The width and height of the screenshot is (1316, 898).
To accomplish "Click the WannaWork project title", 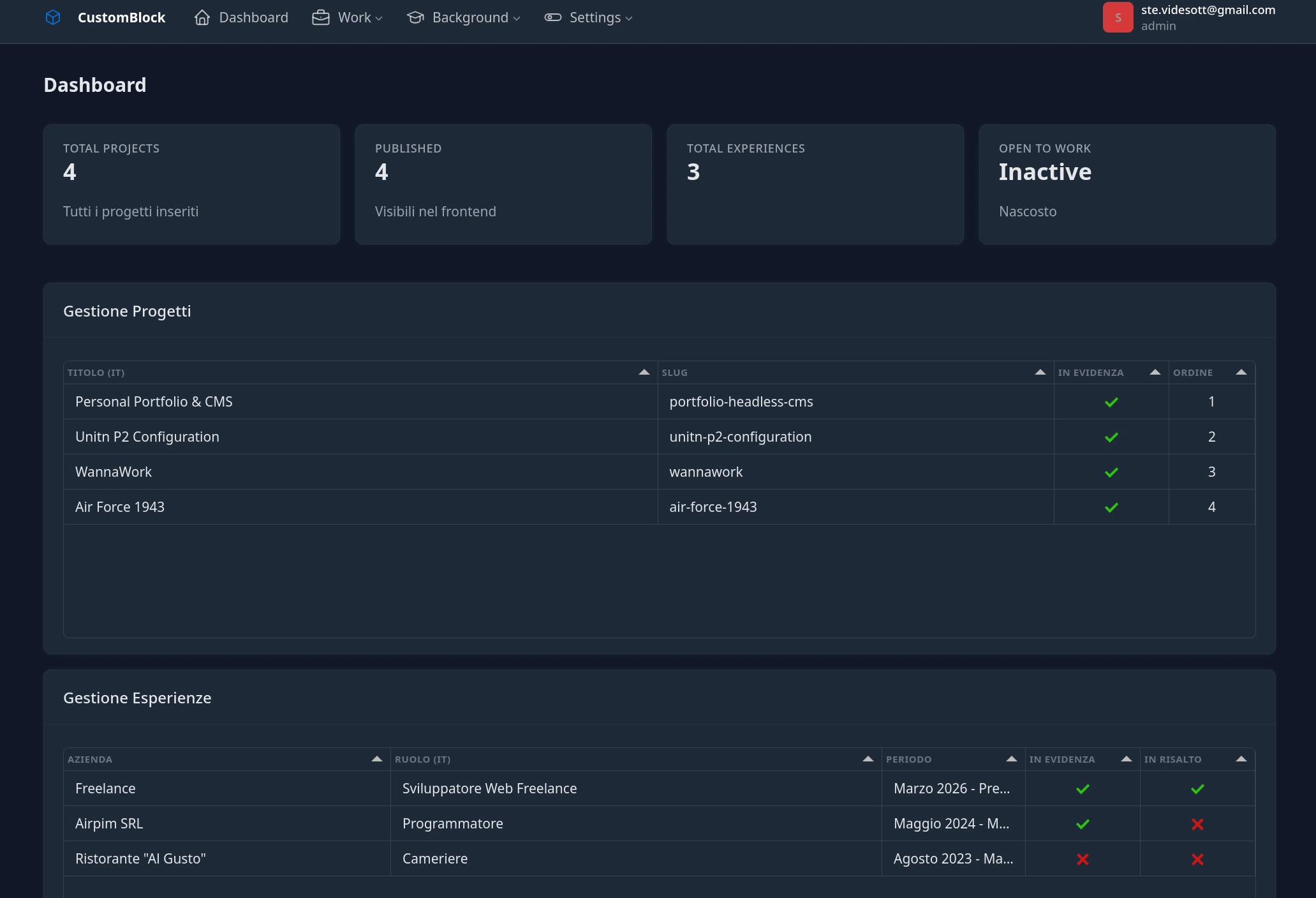I will click(x=114, y=472).
